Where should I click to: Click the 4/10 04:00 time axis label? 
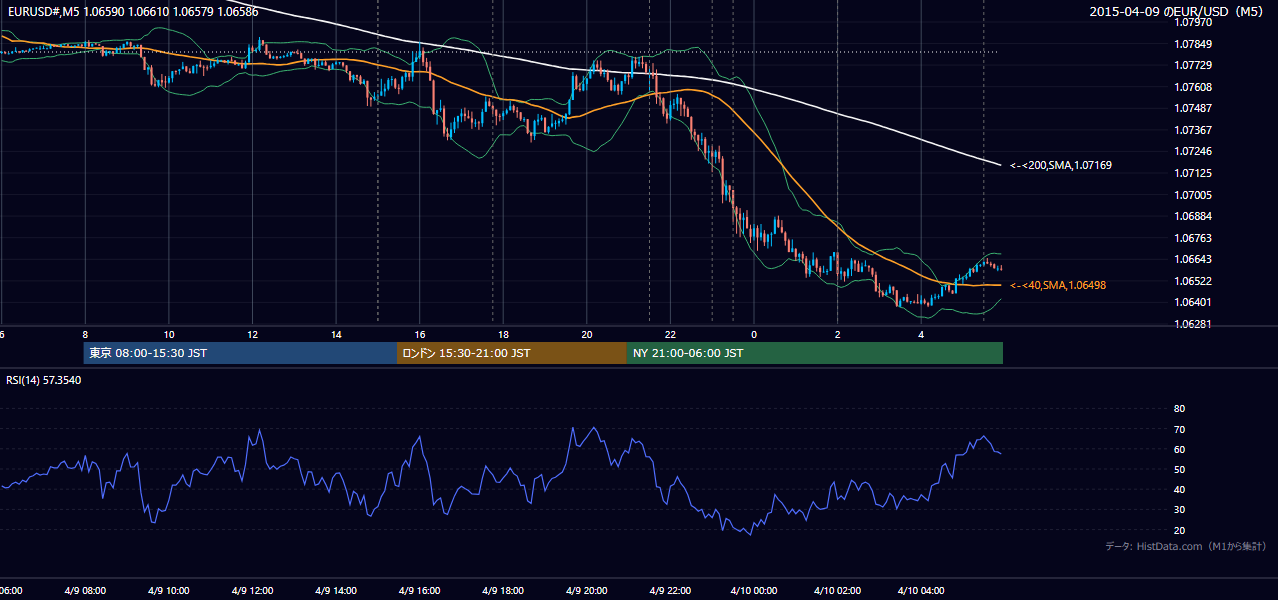click(x=922, y=591)
